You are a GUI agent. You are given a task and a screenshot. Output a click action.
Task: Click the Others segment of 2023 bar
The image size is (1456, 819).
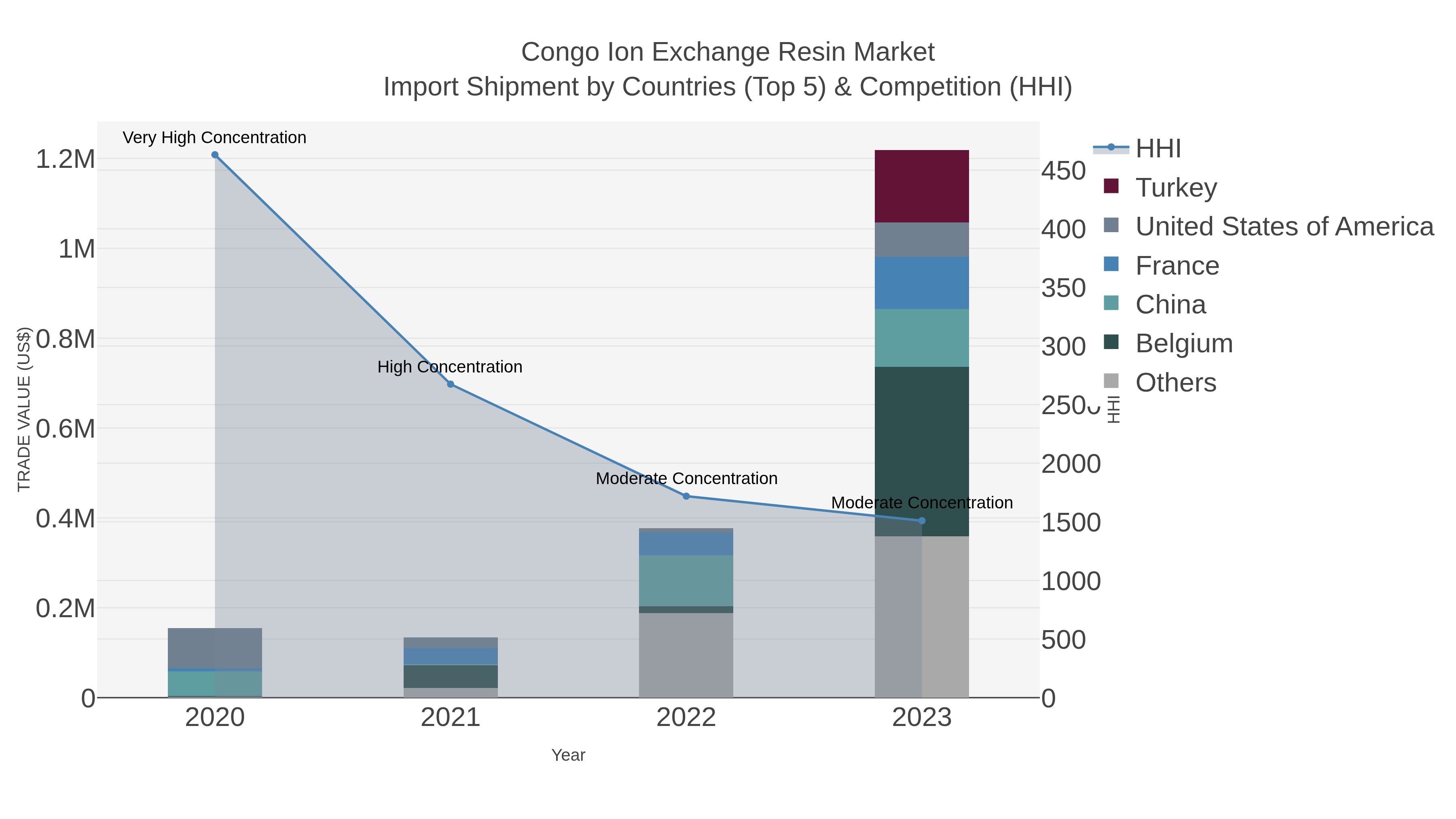coord(922,617)
